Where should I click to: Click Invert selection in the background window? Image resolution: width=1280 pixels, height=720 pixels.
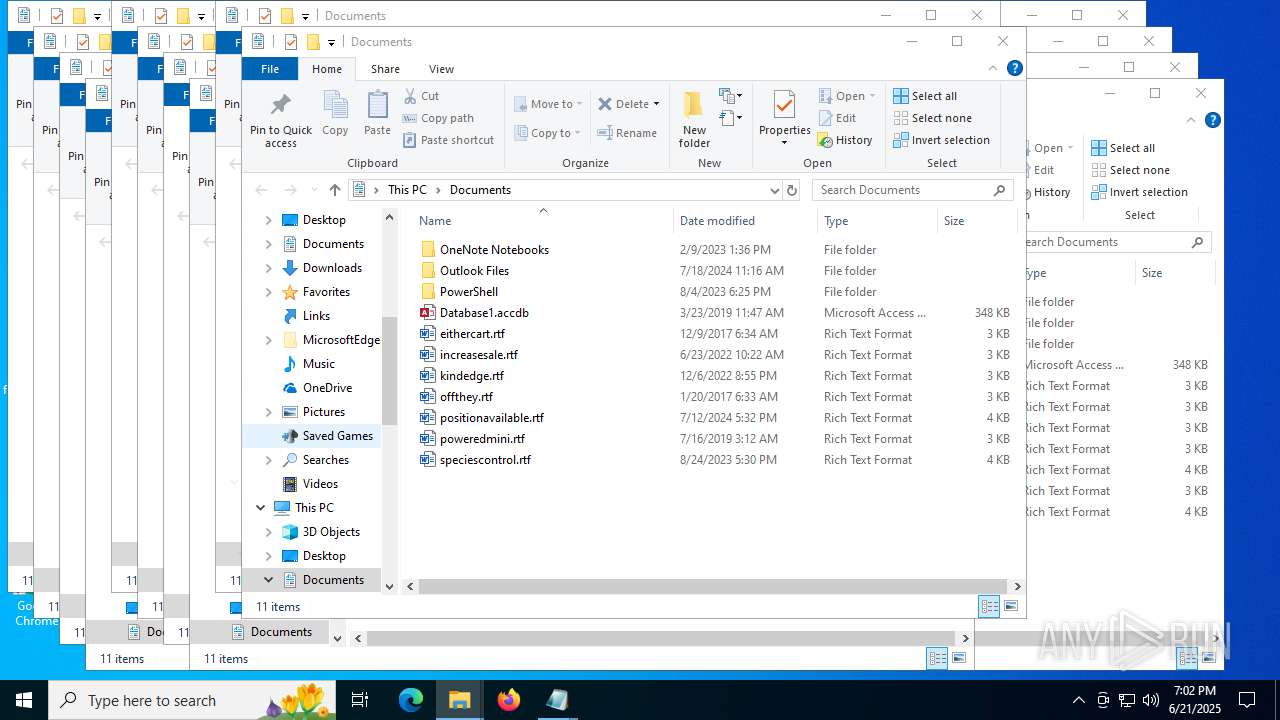point(1139,192)
